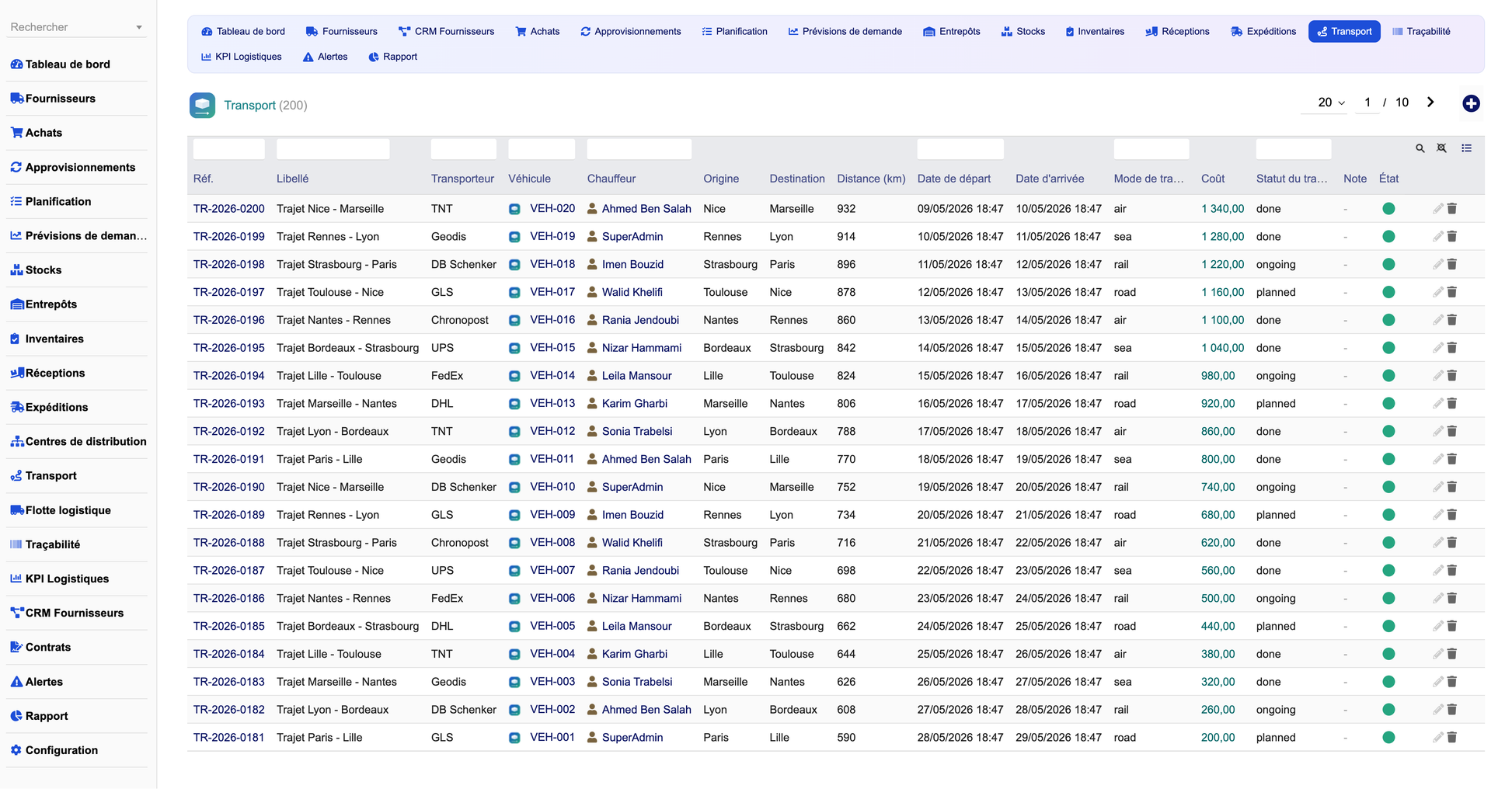Click the search magnifier icon in filter row

[1420, 148]
